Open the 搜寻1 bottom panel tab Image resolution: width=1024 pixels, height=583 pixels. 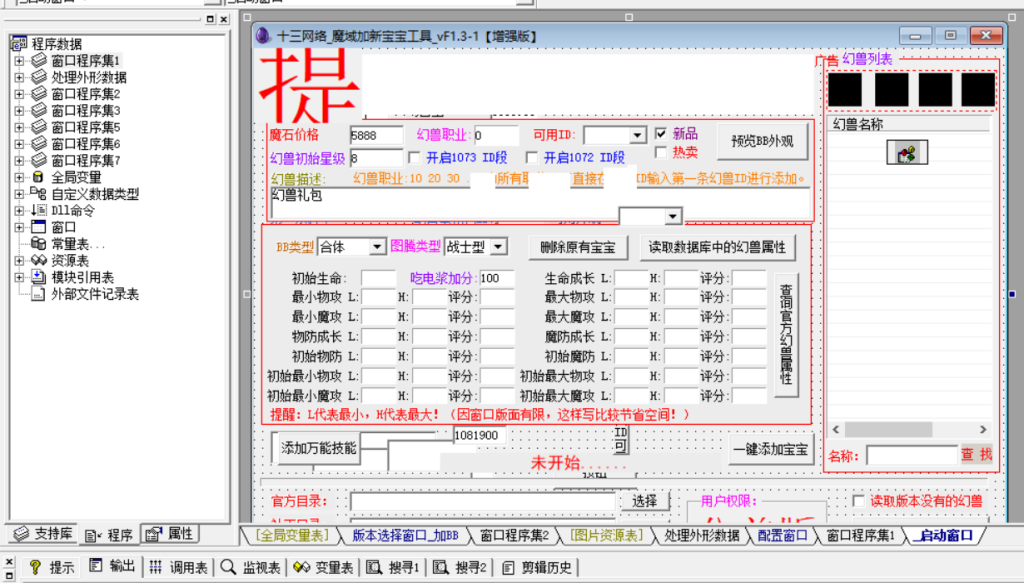coord(394,567)
